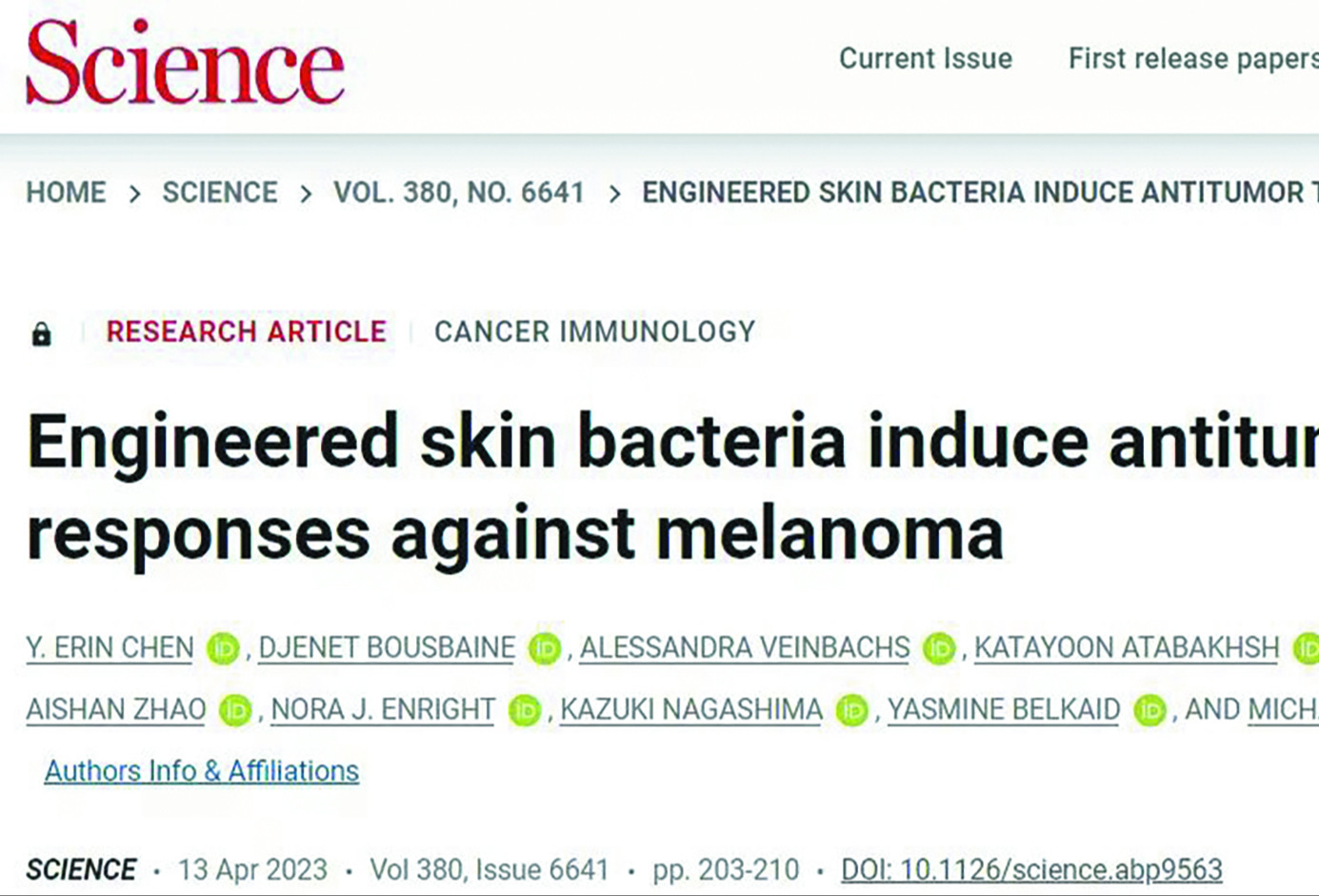Click ORCID icon beside Djenet Bousbaine
The width and height of the screenshot is (1319, 896).
545,649
